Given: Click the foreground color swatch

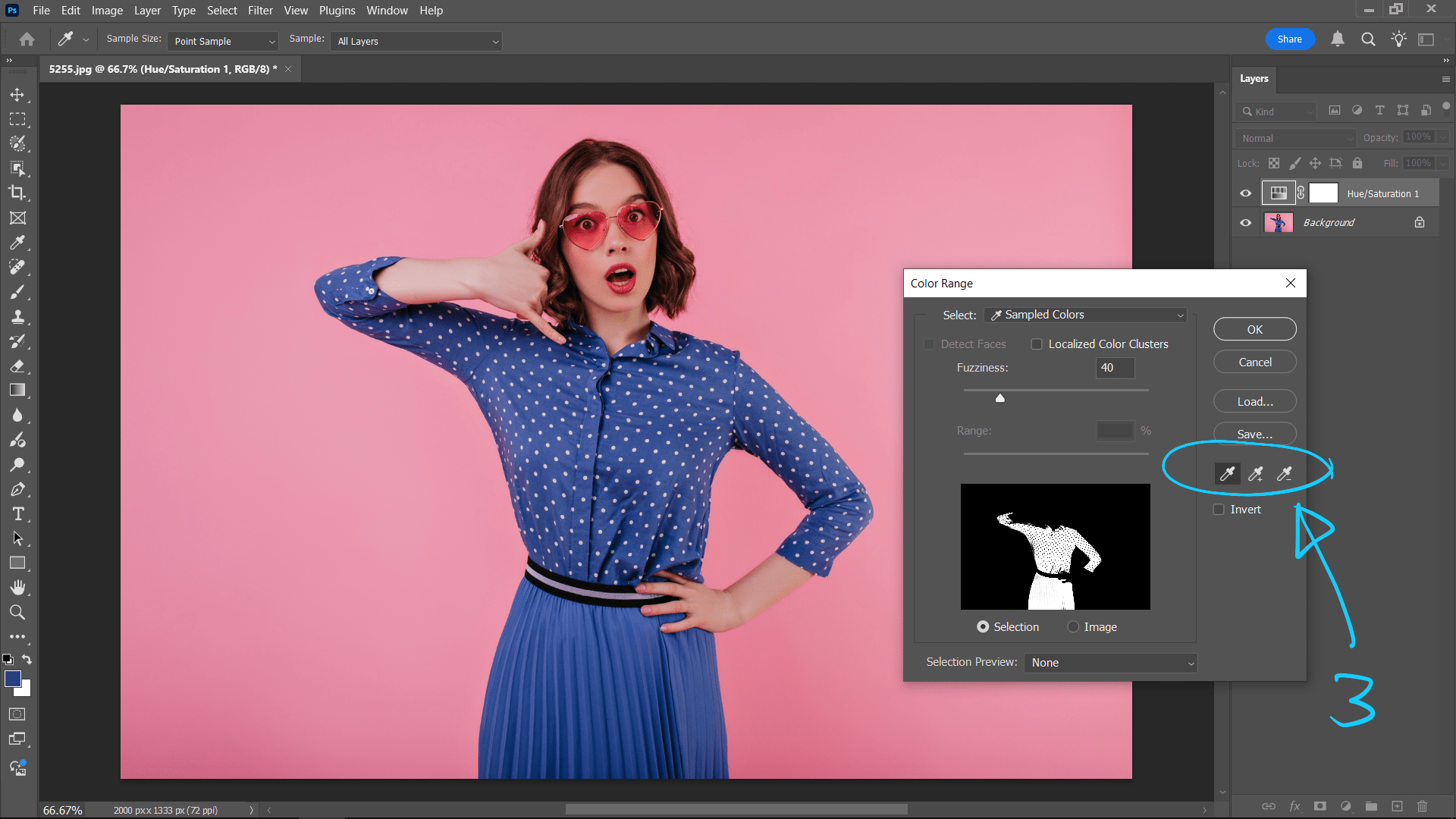Looking at the screenshot, I should point(13,679).
